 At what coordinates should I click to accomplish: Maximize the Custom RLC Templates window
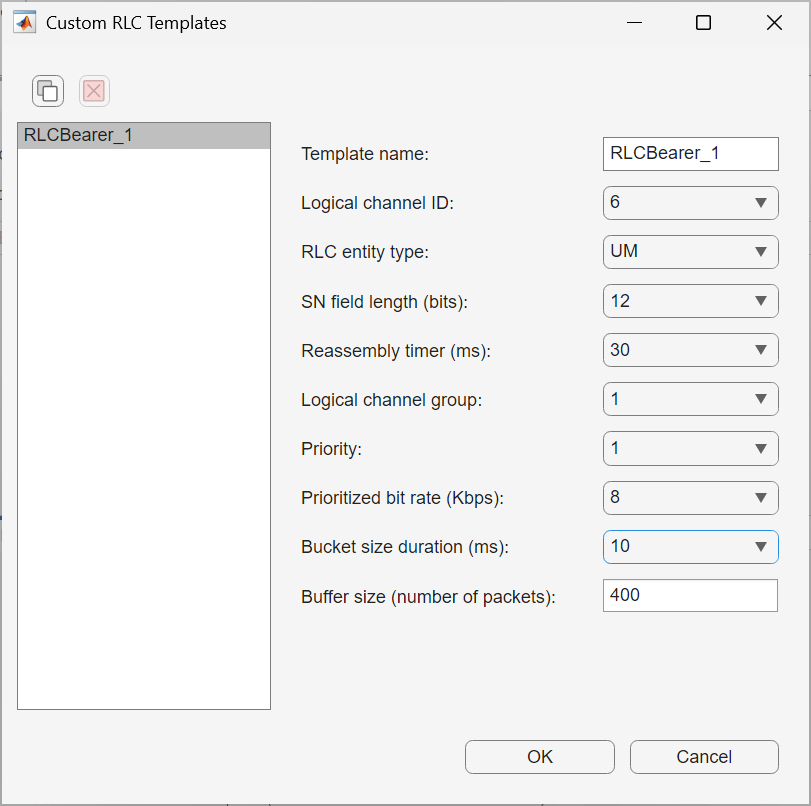point(703,23)
